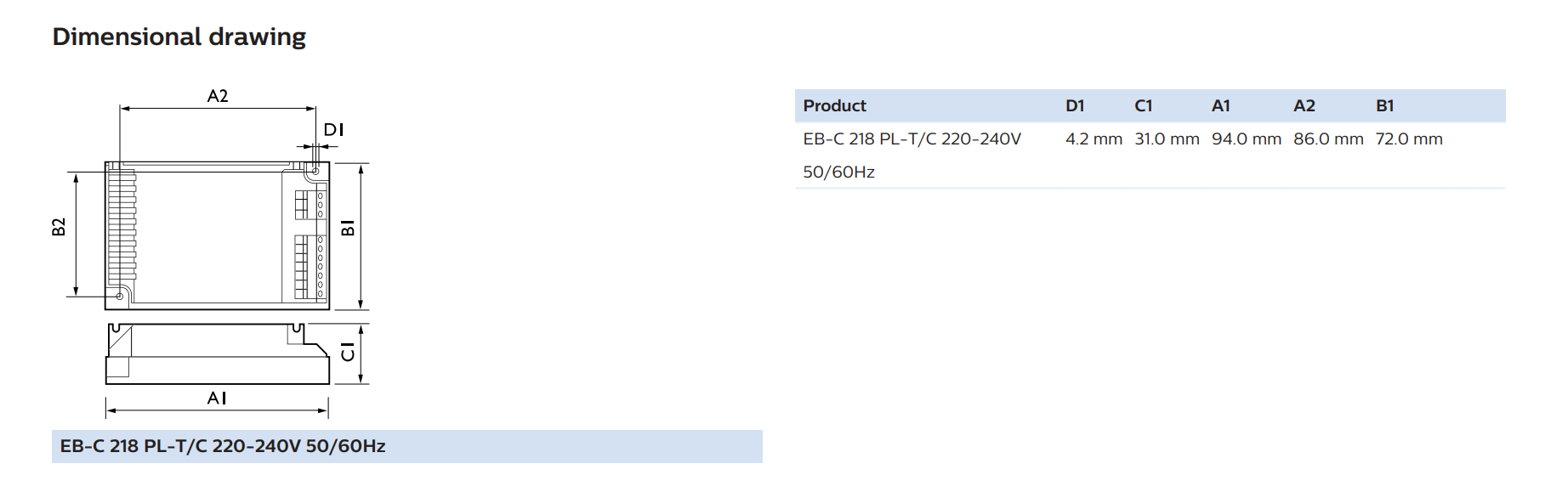
Task: Select the A2 dimension label in drawing
Action: tap(218, 96)
